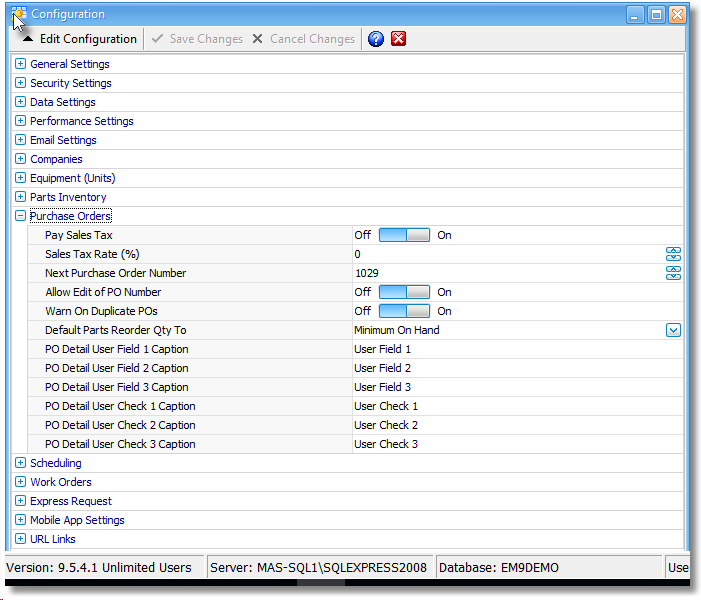Expand the Work Orders section
701x600 pixels.
(20, 482)
